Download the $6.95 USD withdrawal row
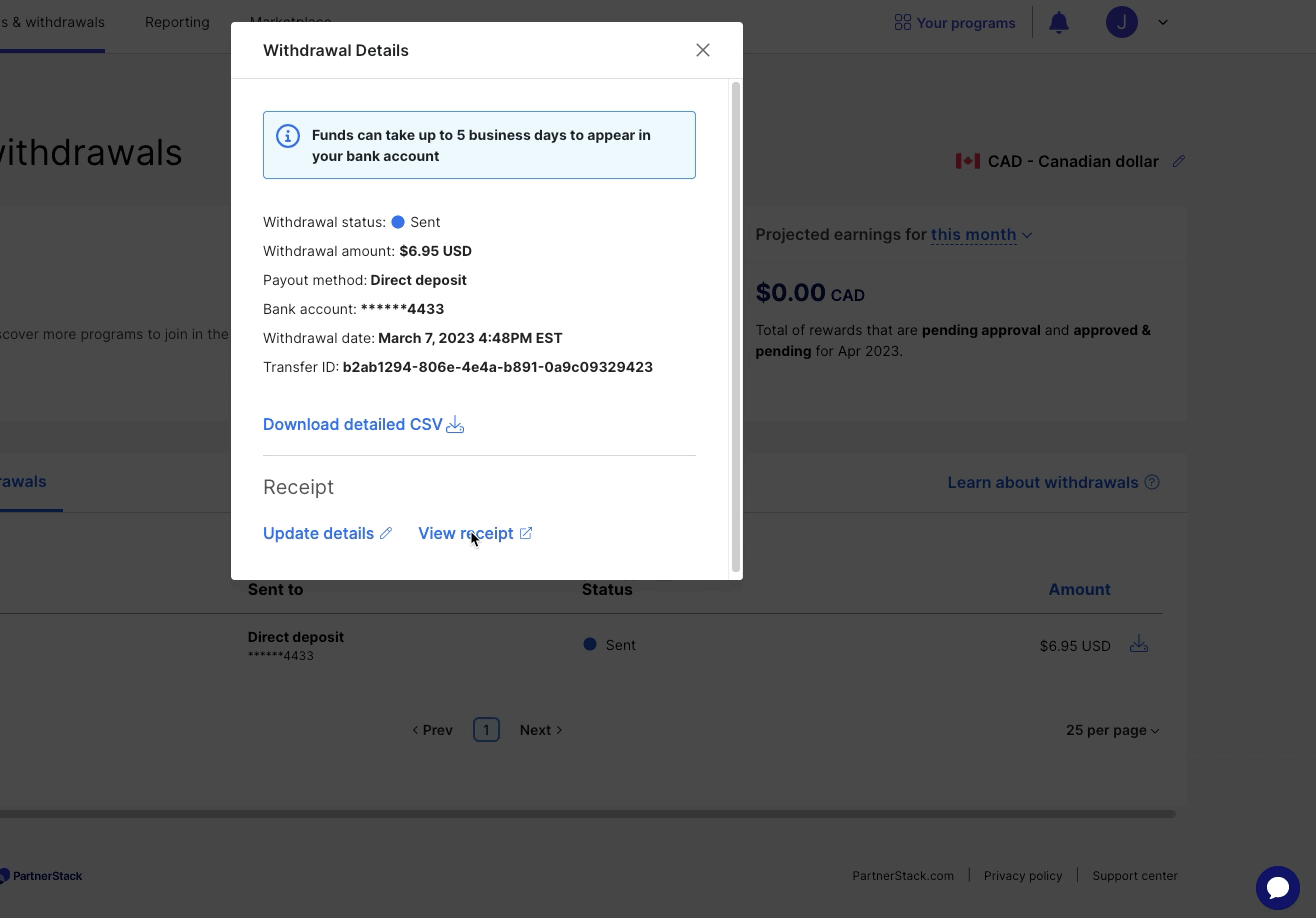The image size is (1316, 918). 1139,645
